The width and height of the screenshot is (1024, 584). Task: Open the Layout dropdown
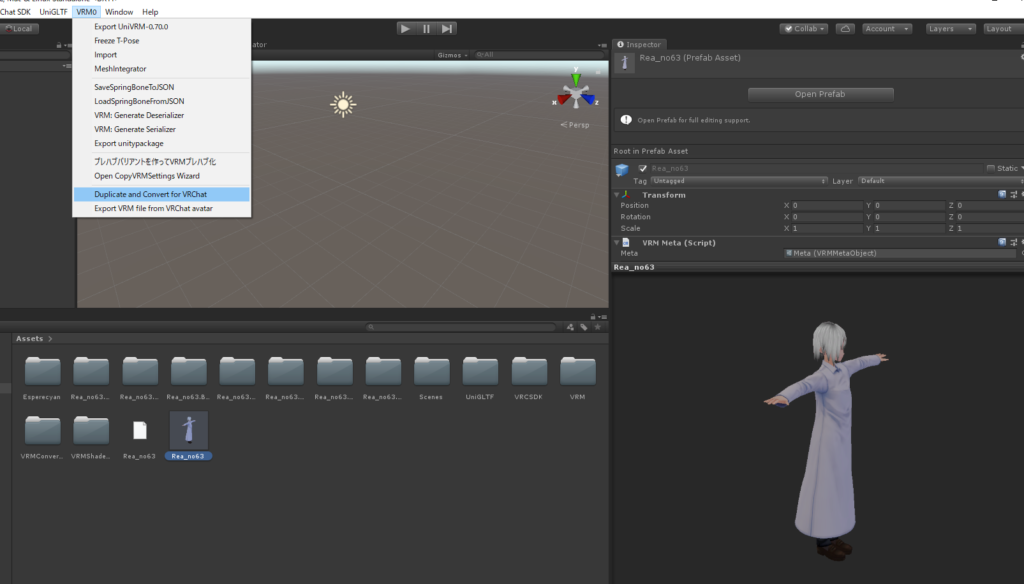pos(1002,29)
